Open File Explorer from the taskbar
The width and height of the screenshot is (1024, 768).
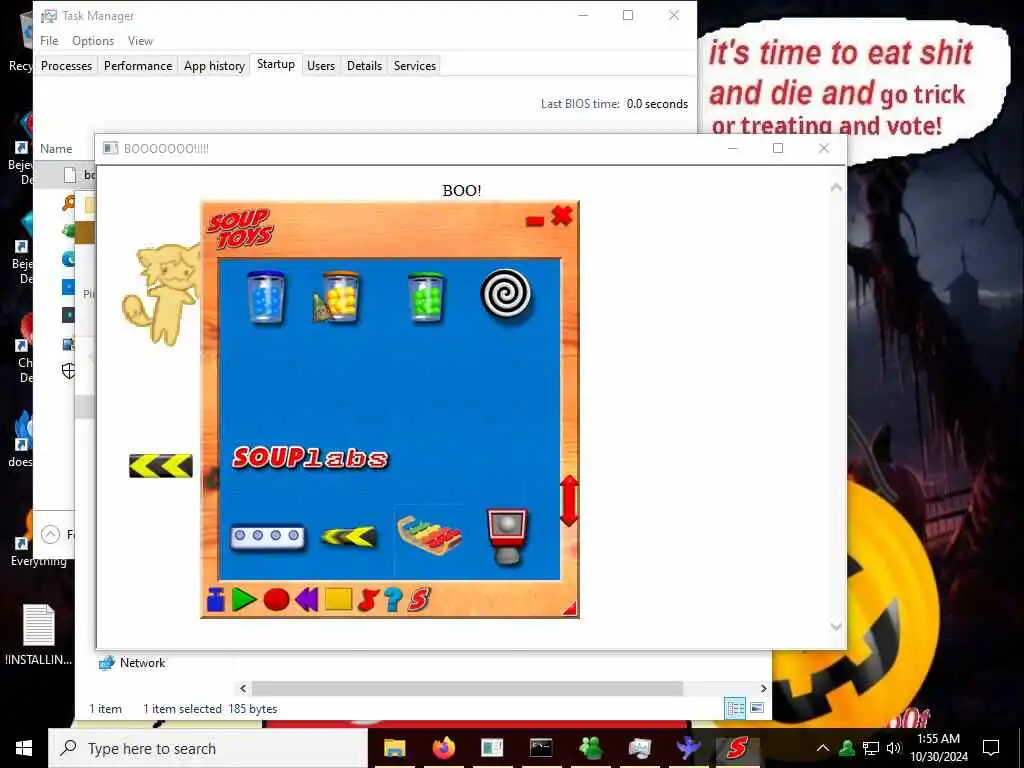[x=394, y=748]
